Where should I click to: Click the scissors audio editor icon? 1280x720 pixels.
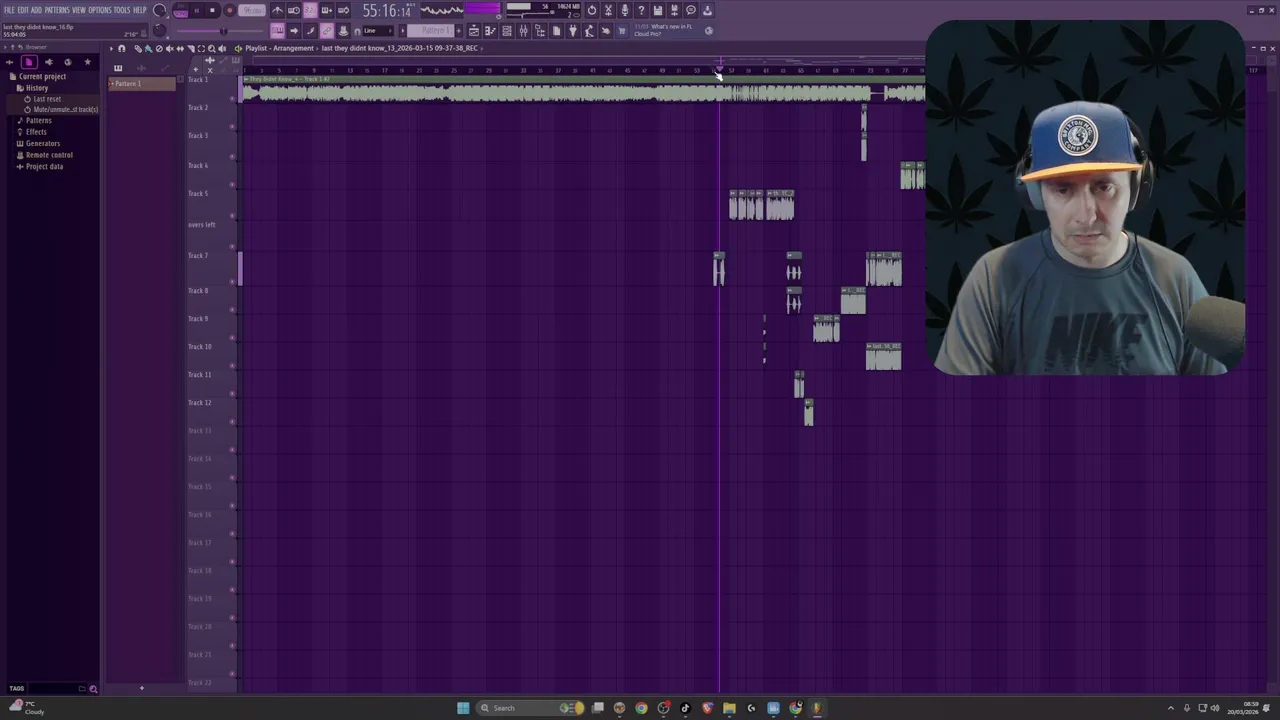coord(608,10)
